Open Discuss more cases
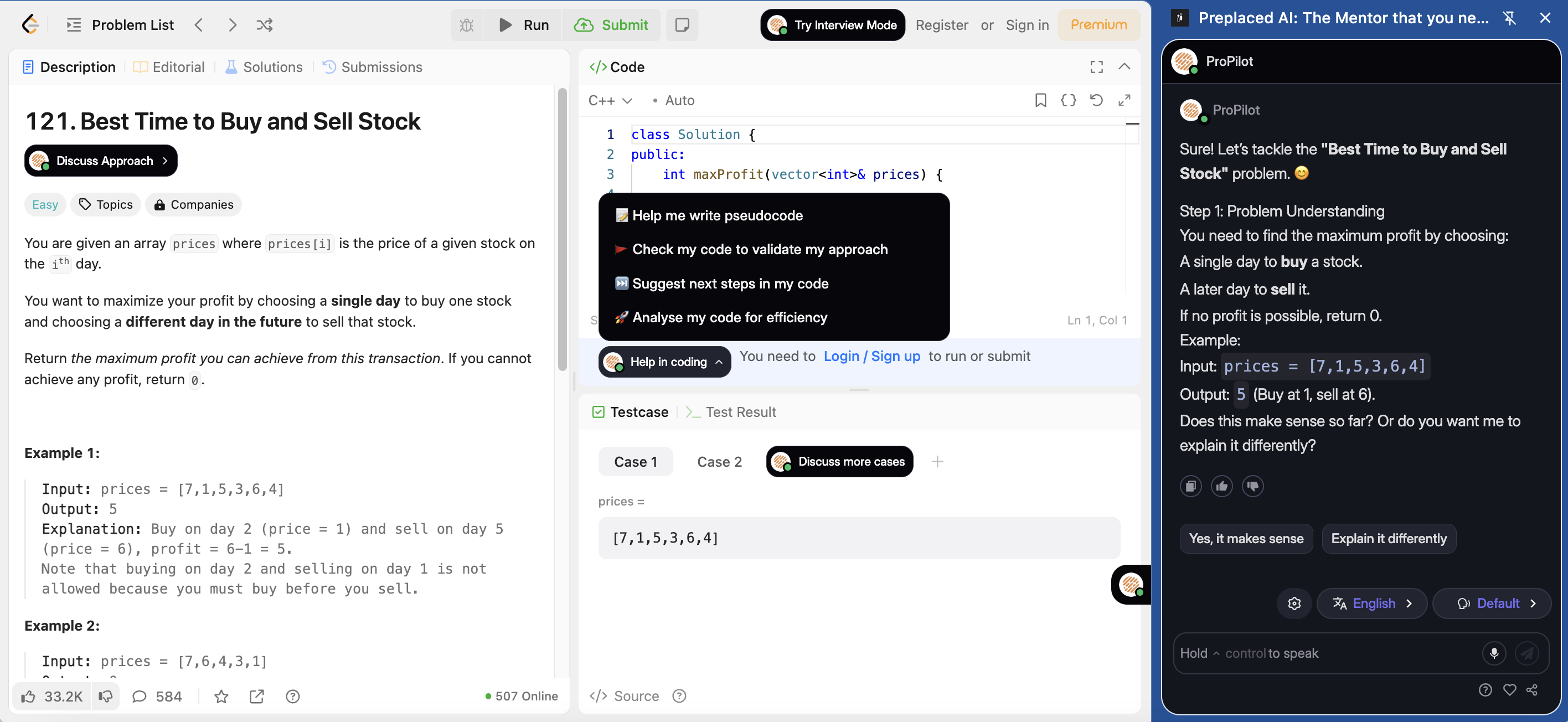The width and height of the screenshot is (1568, 722). pyautogui.click(x=839, y=462)
